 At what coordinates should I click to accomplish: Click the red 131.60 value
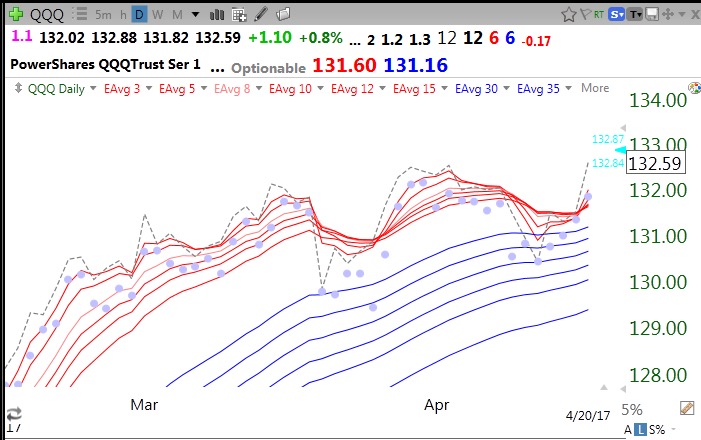click(x=344, y=65)
